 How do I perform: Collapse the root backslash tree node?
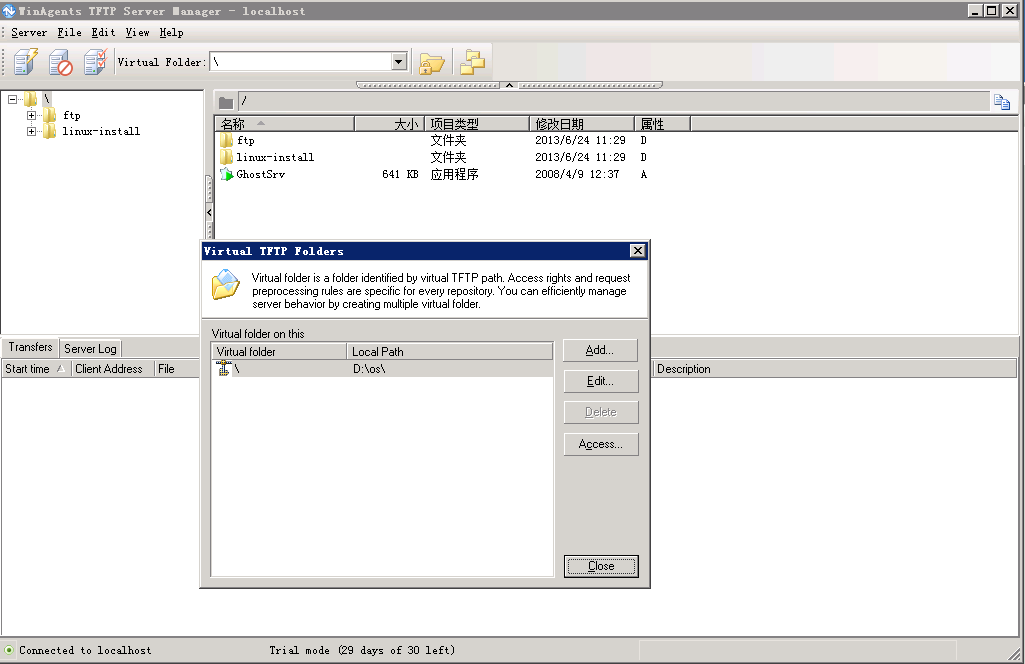click(x=13, y=99)
